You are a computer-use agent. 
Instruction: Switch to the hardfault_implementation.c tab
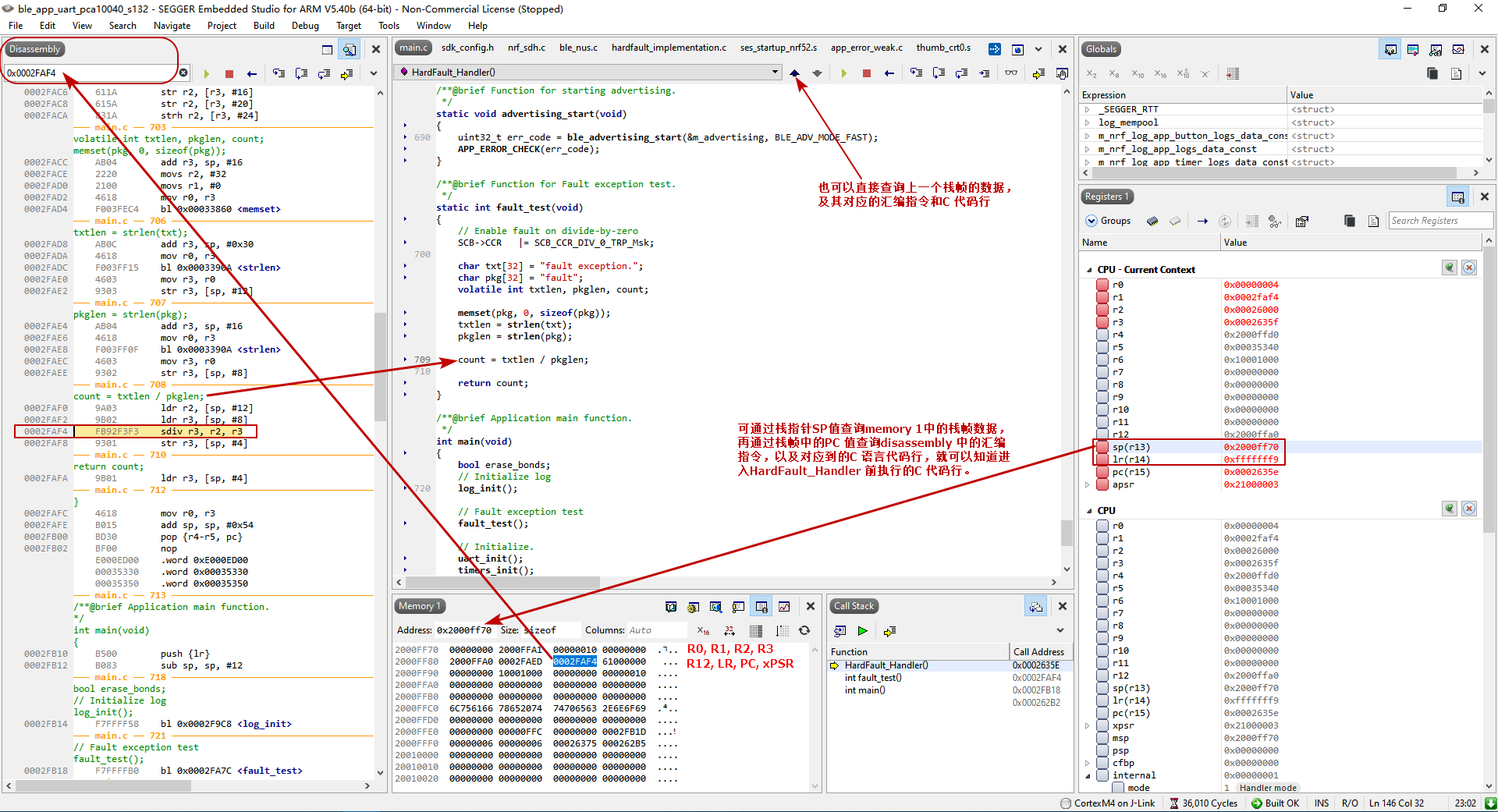669,48
